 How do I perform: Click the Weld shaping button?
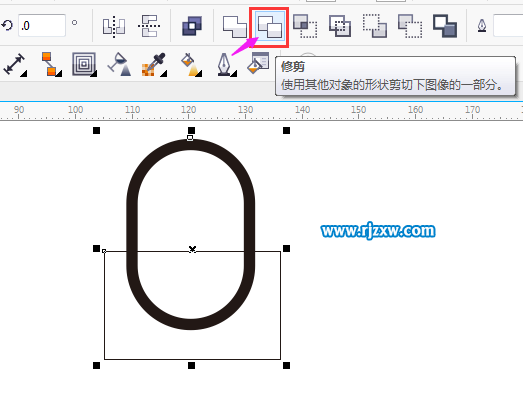[x=234, y=26]
